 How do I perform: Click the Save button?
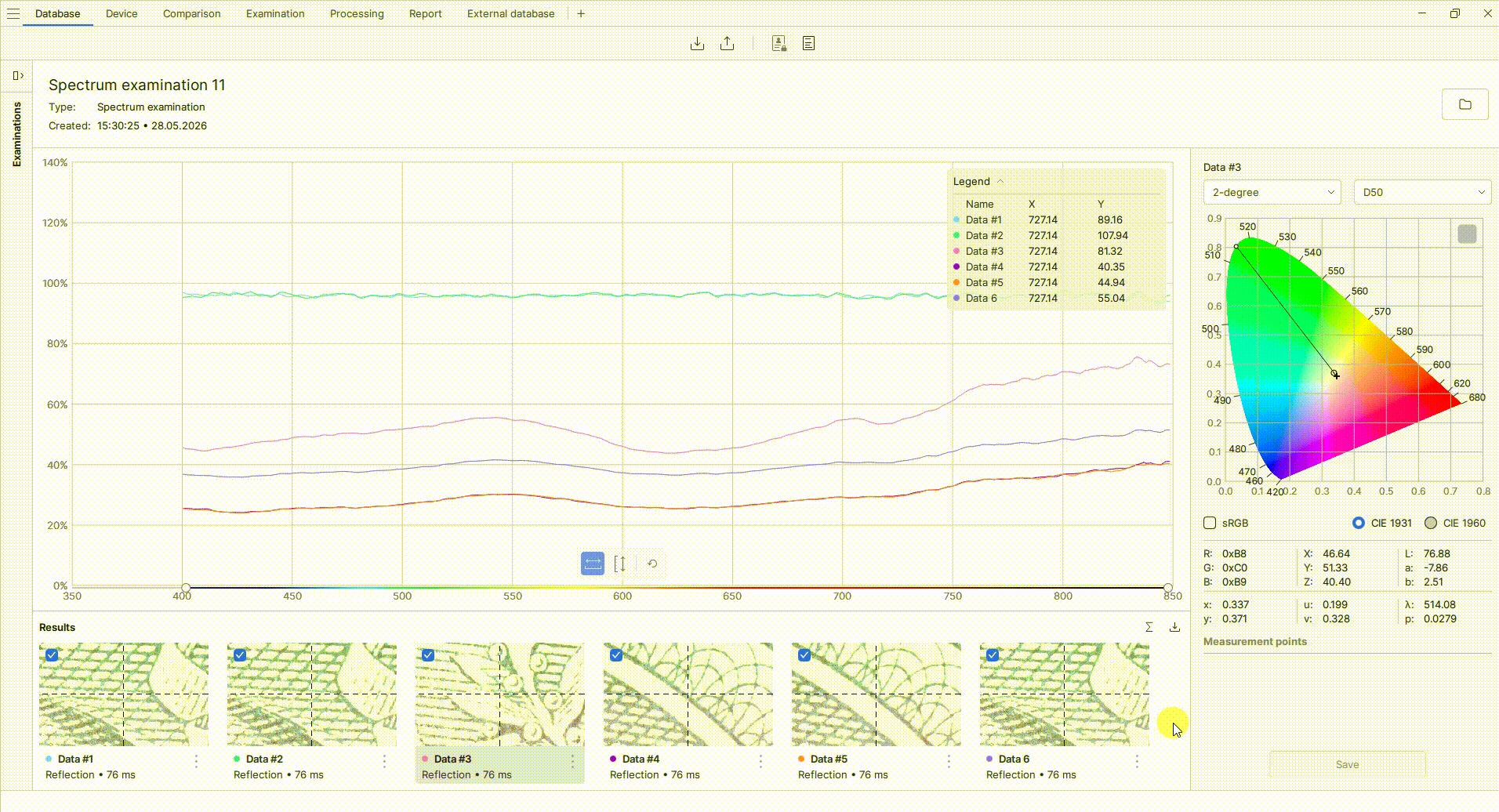point(1347,764)
